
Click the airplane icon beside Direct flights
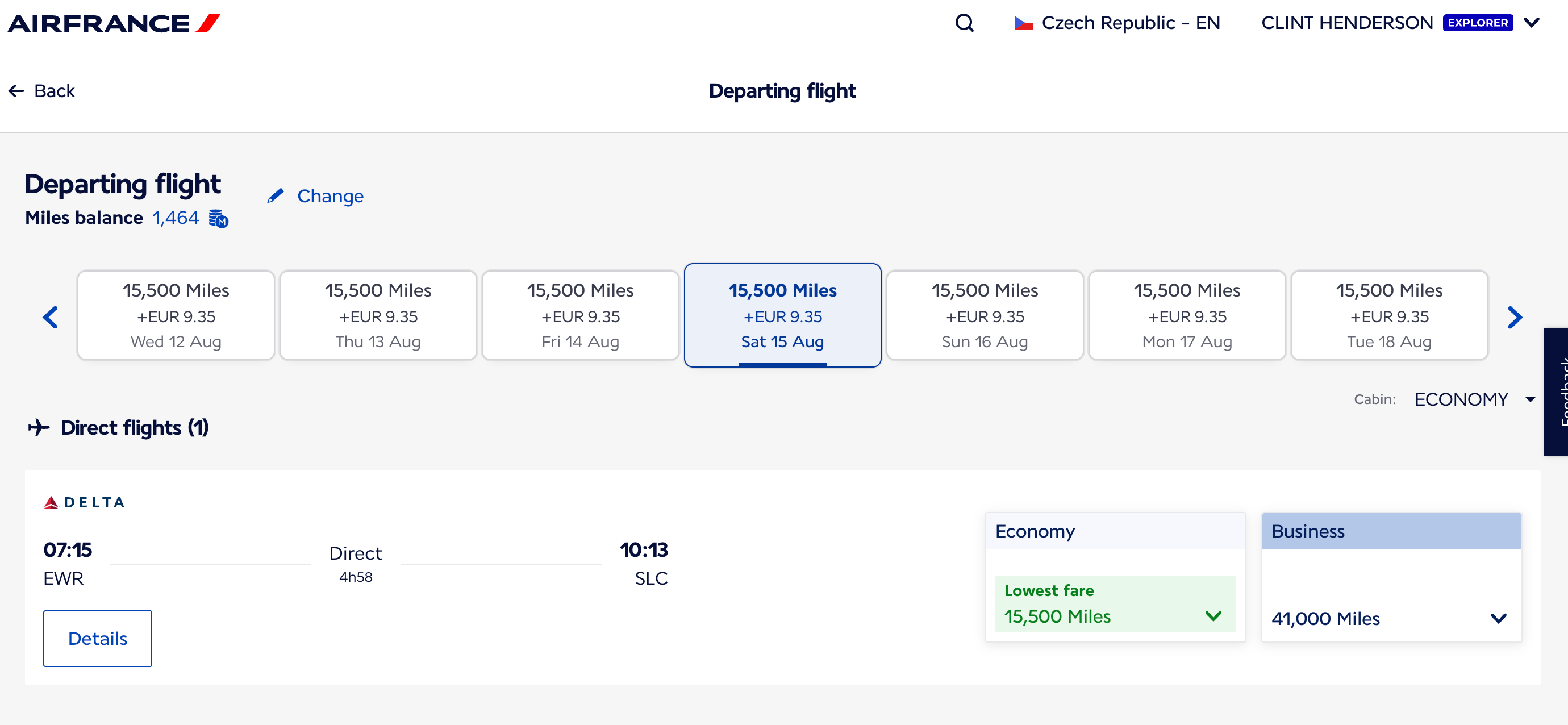[39, 427]
